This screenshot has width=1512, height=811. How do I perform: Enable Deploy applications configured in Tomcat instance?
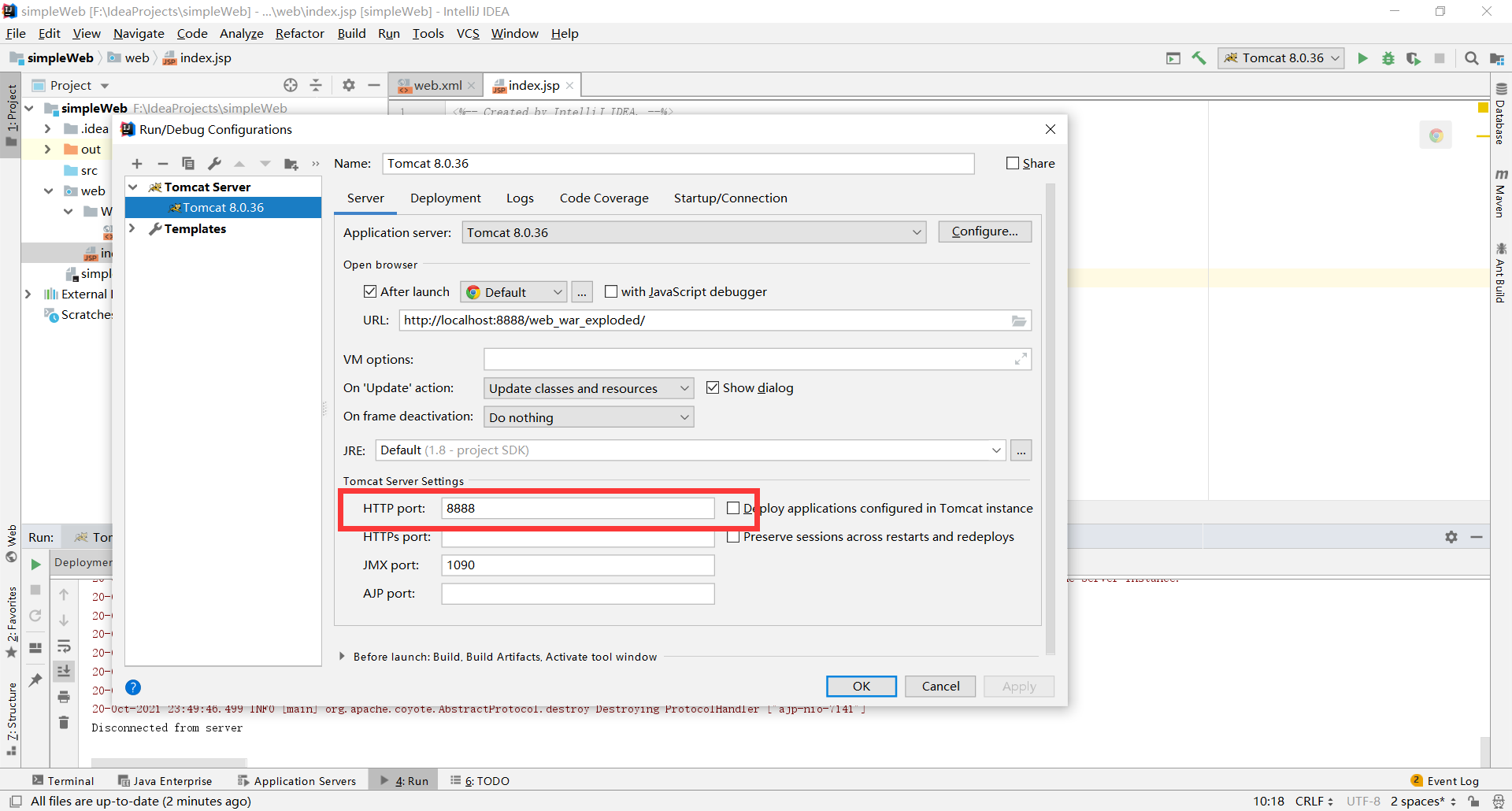pos(733,508)
